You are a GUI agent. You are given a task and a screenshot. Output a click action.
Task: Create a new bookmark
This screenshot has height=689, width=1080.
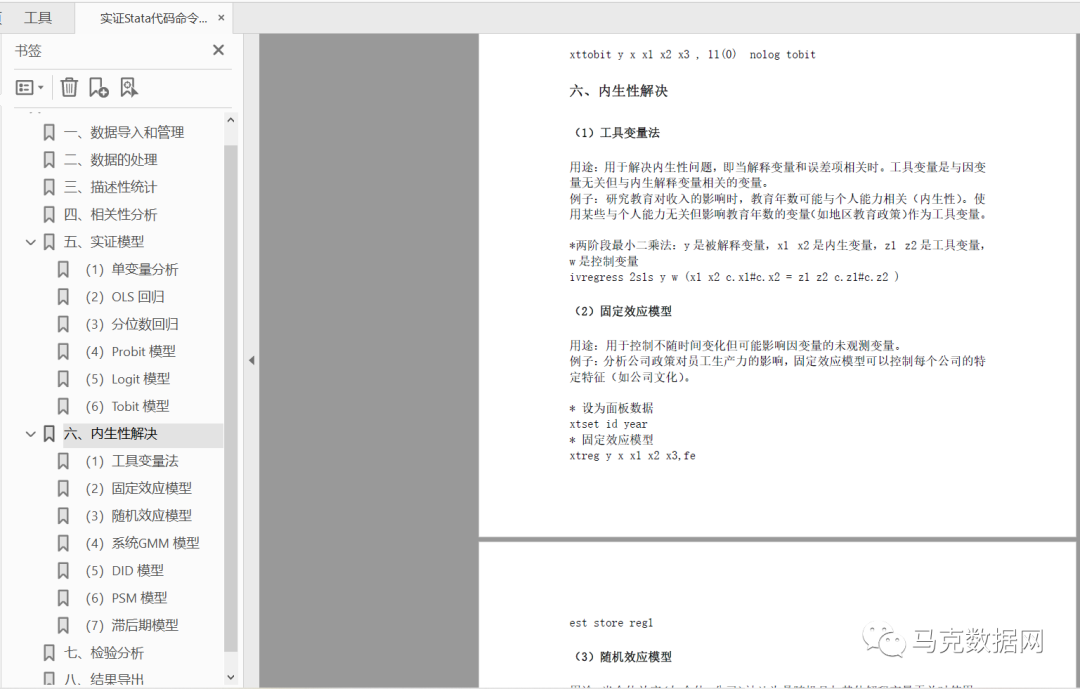tap(98, 87)
